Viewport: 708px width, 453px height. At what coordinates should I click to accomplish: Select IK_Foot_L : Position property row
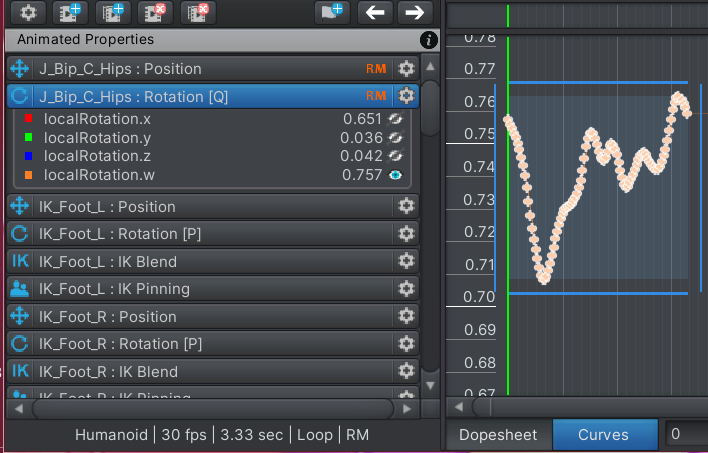[x=213, y=206]
